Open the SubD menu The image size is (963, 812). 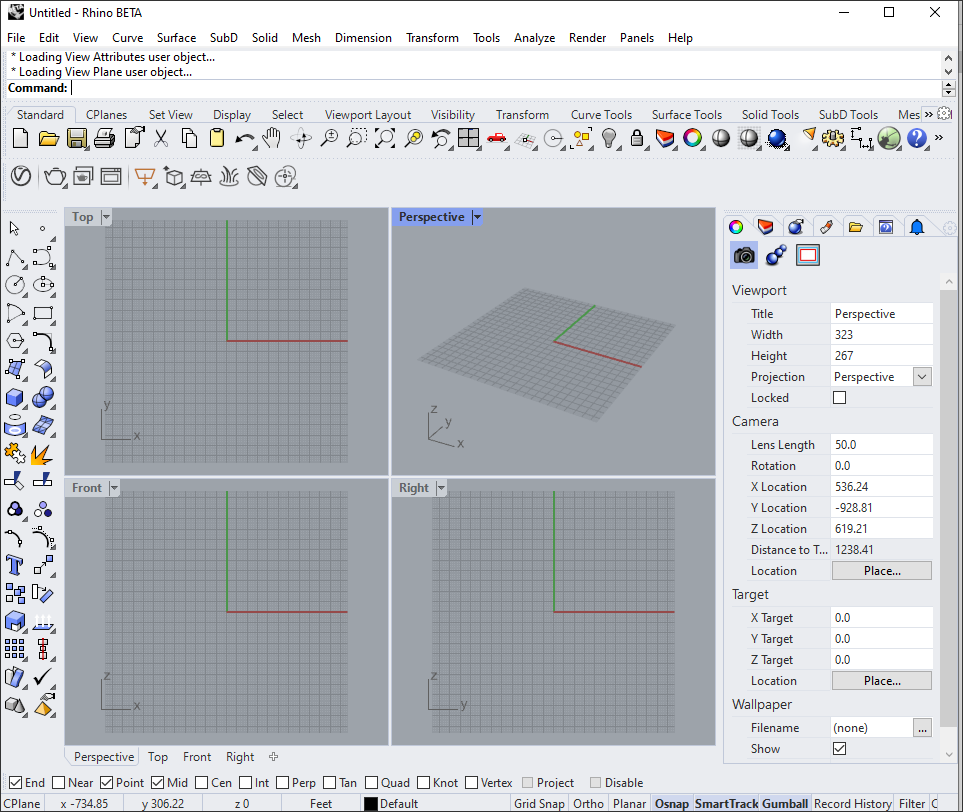point(224,37)
